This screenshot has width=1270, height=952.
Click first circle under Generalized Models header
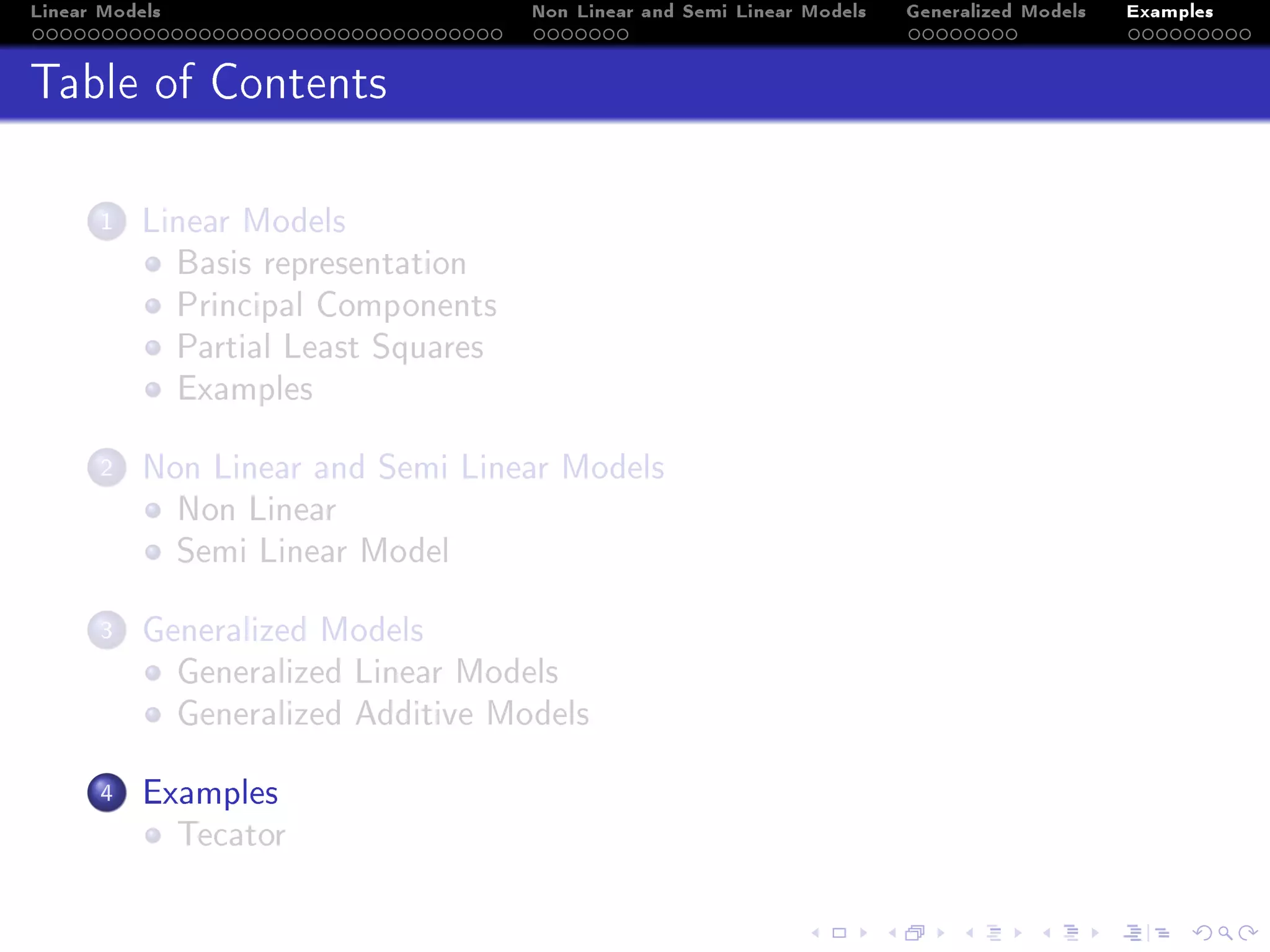914,35
